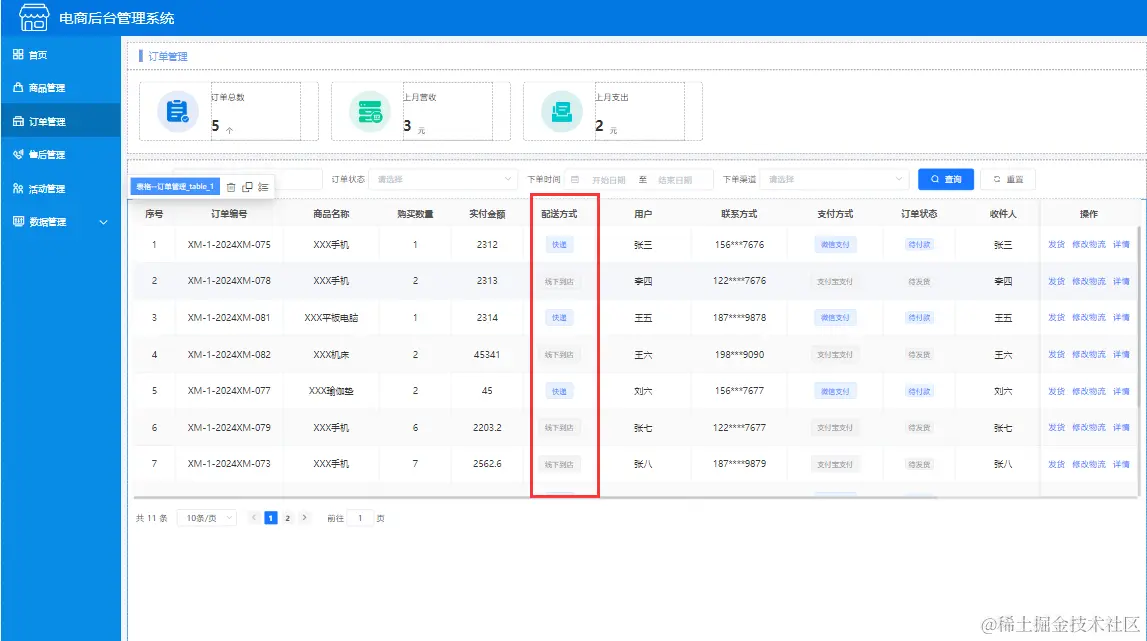Viewport: 1147px width, 641px height.
Task: Click the list settings icon in the popup toolbar
Action: (x=263, y=186)
